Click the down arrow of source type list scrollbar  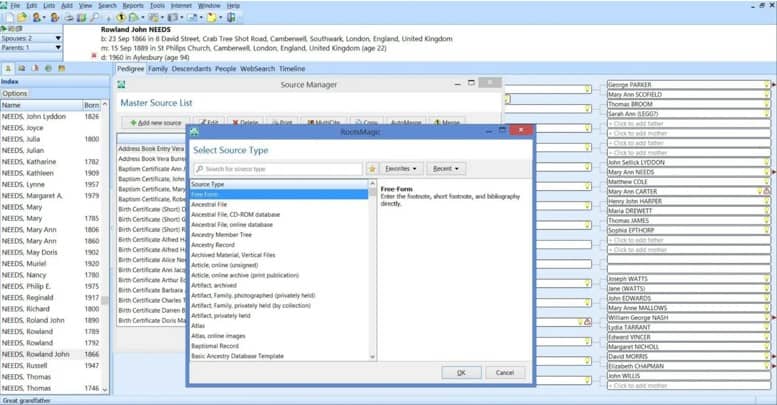[x=372, y=356]
